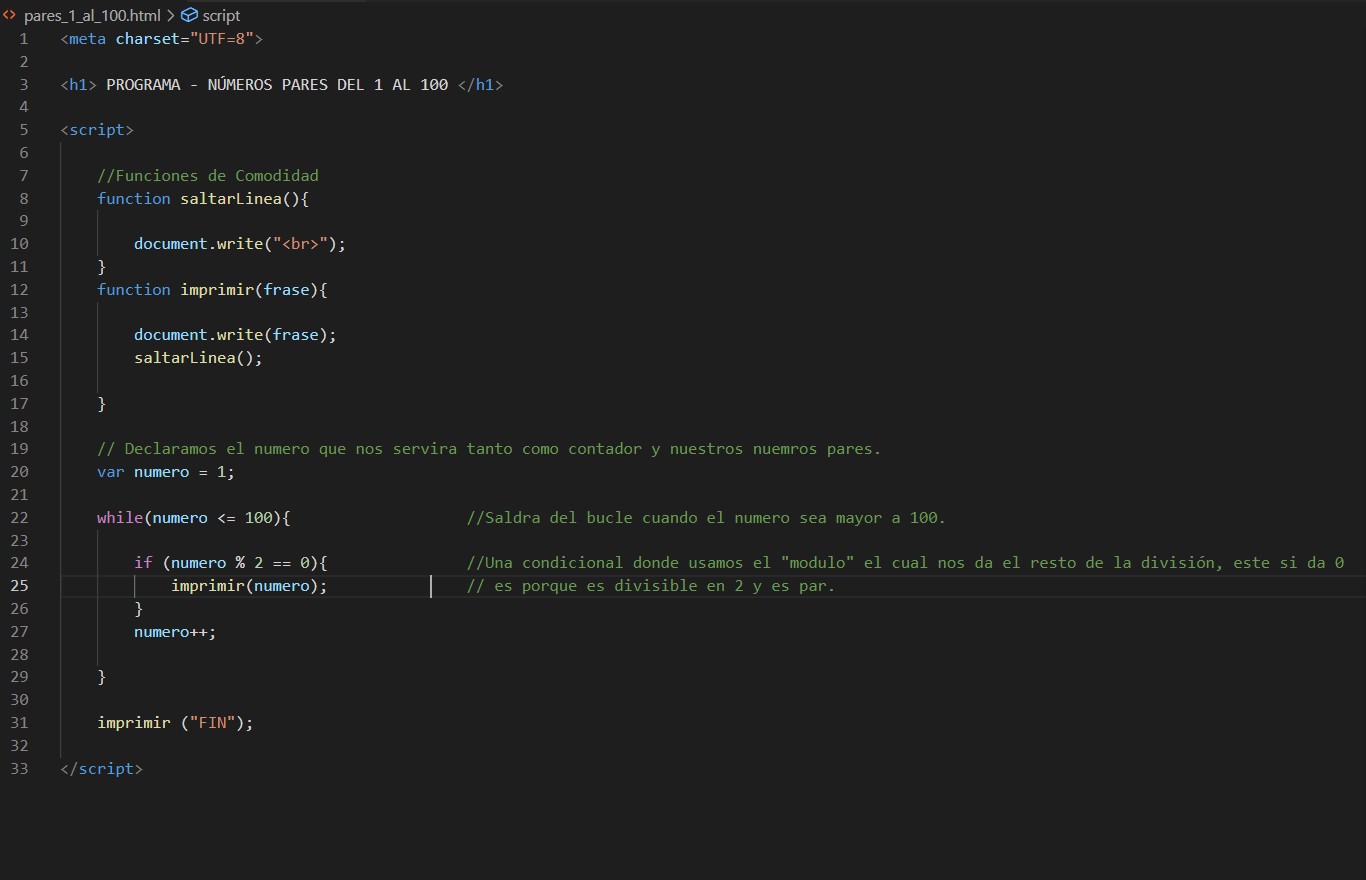Click line number 8 in gutter
The height and width of the screenshot is (880, 1366).
point(24,198)
